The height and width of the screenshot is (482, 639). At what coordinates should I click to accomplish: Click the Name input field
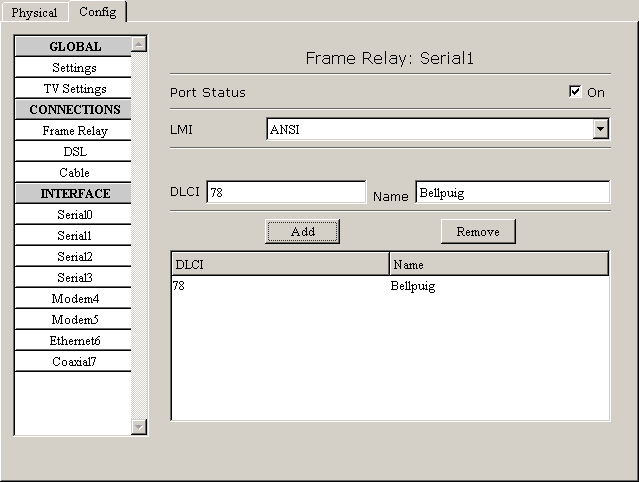click(x=511, y=192)
